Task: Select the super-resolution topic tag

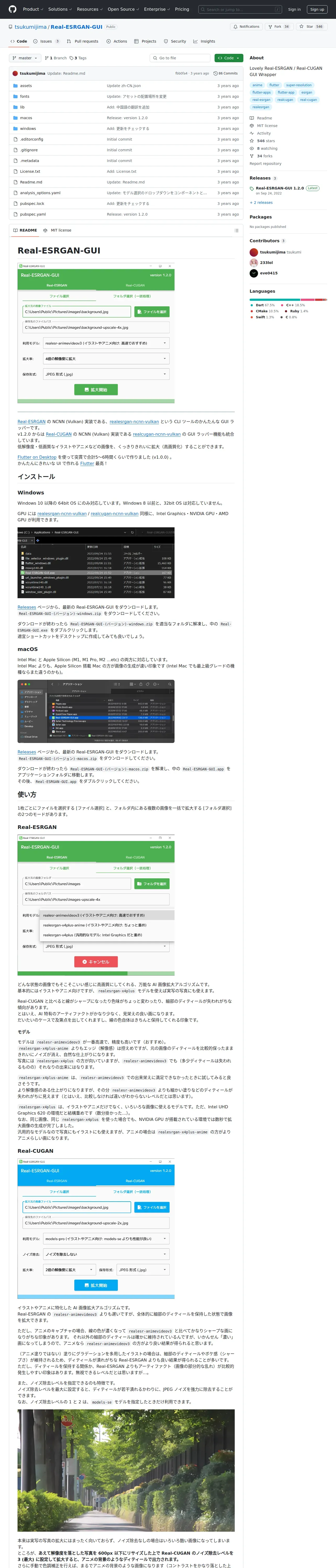Action: (x=299, y=85)
